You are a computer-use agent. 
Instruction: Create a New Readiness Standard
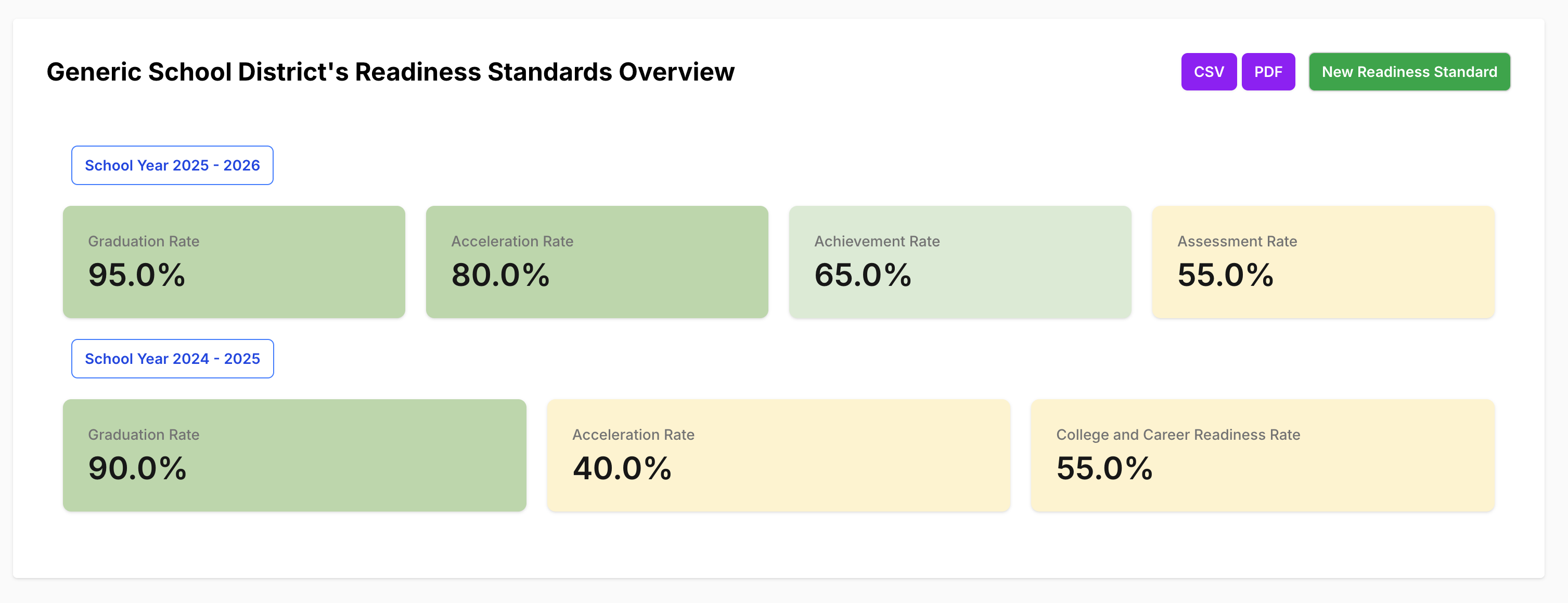1409,72
